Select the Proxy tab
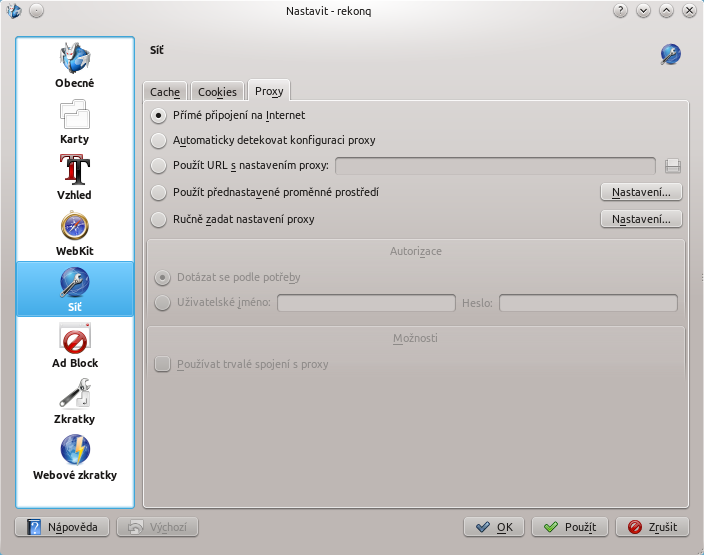The image size is (704, 555). click(x=269, y=91)
